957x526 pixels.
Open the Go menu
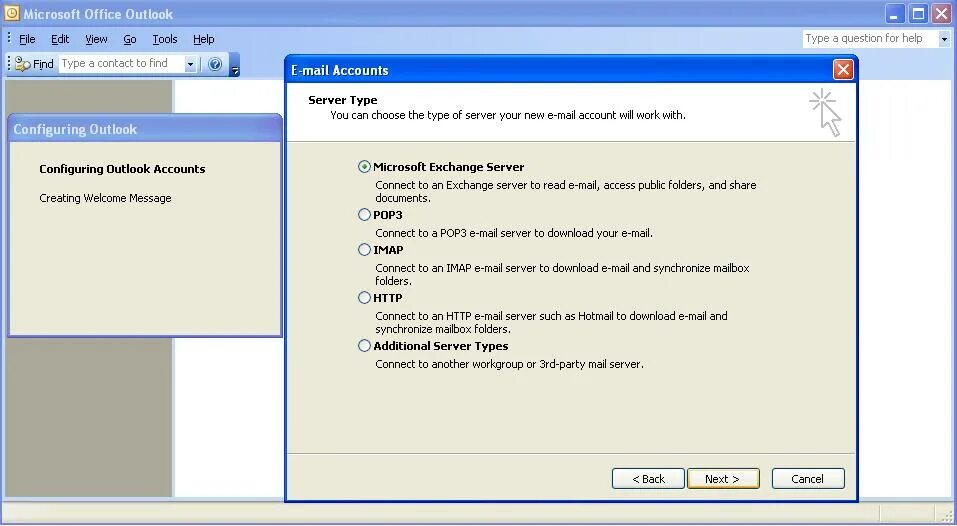(x=129, y=39)
